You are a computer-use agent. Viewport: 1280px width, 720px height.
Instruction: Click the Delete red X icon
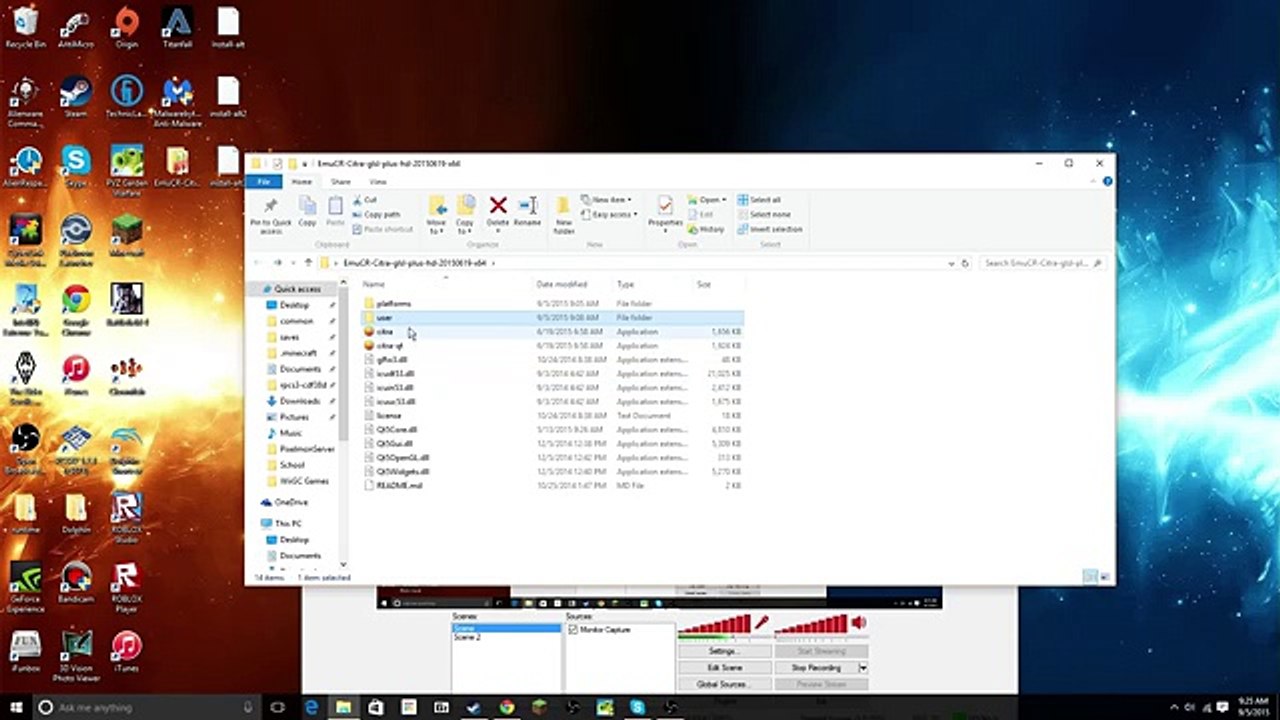pyautogui.click(x=497, y=208)
